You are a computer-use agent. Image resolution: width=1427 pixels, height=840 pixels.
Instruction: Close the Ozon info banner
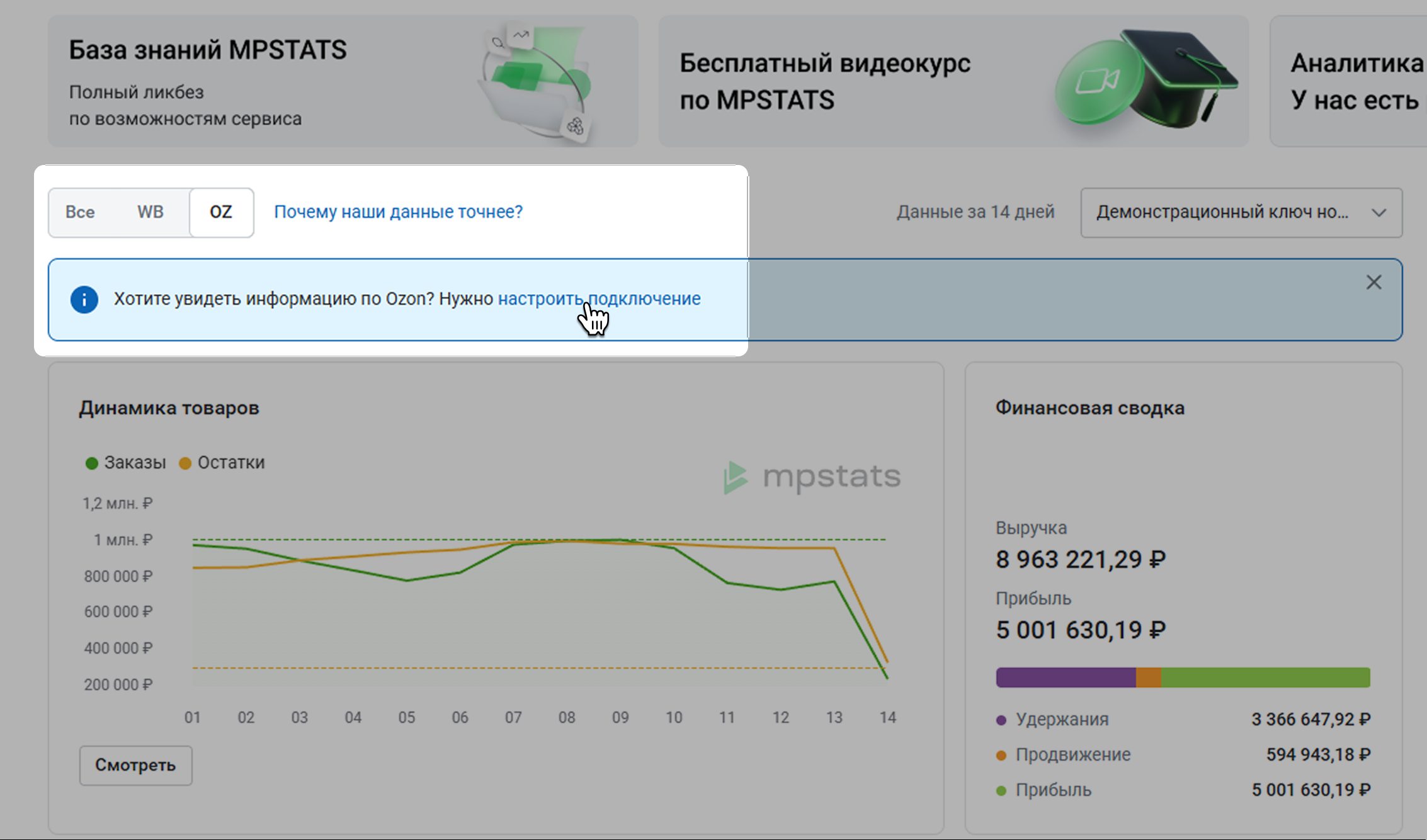(x=1373, y=282)
